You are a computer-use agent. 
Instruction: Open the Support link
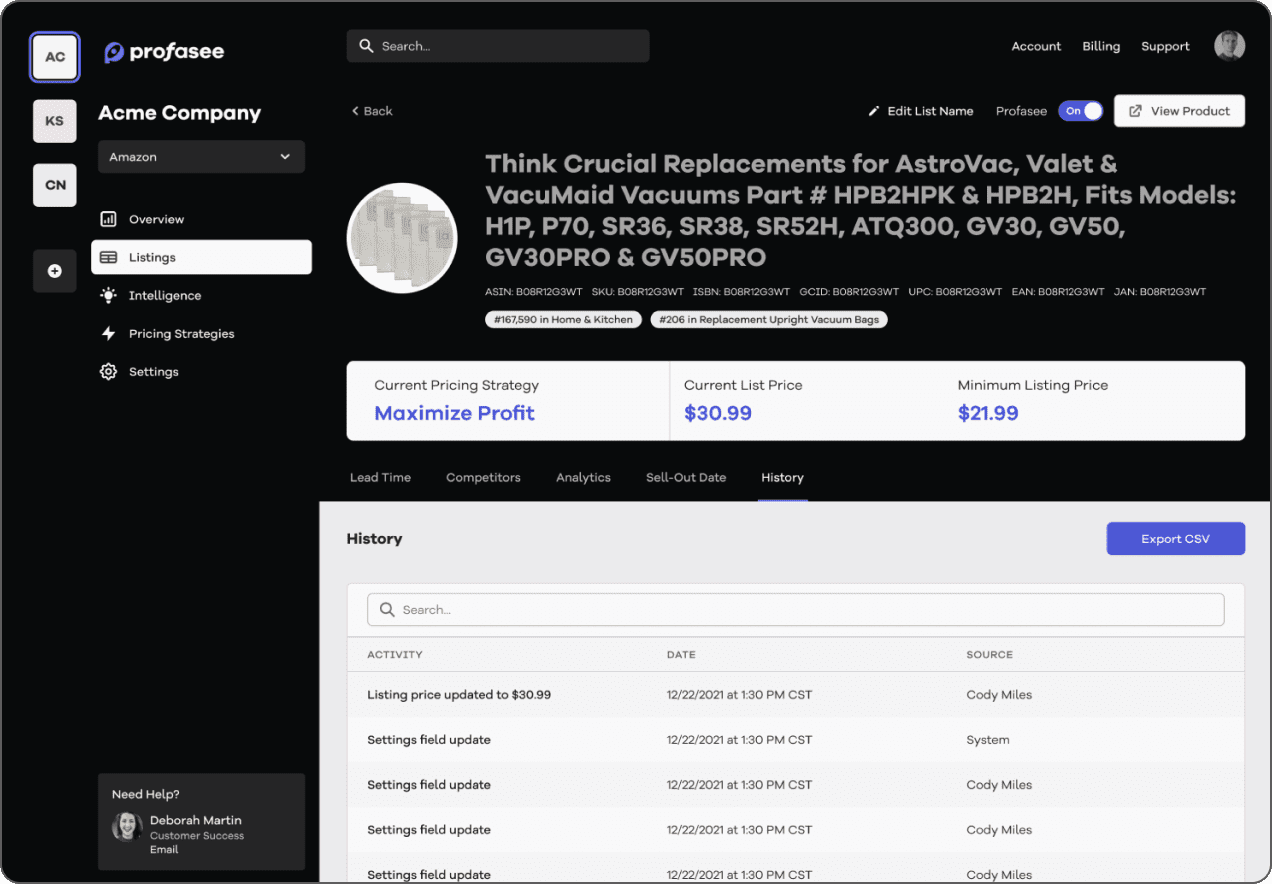(1165, 46)
